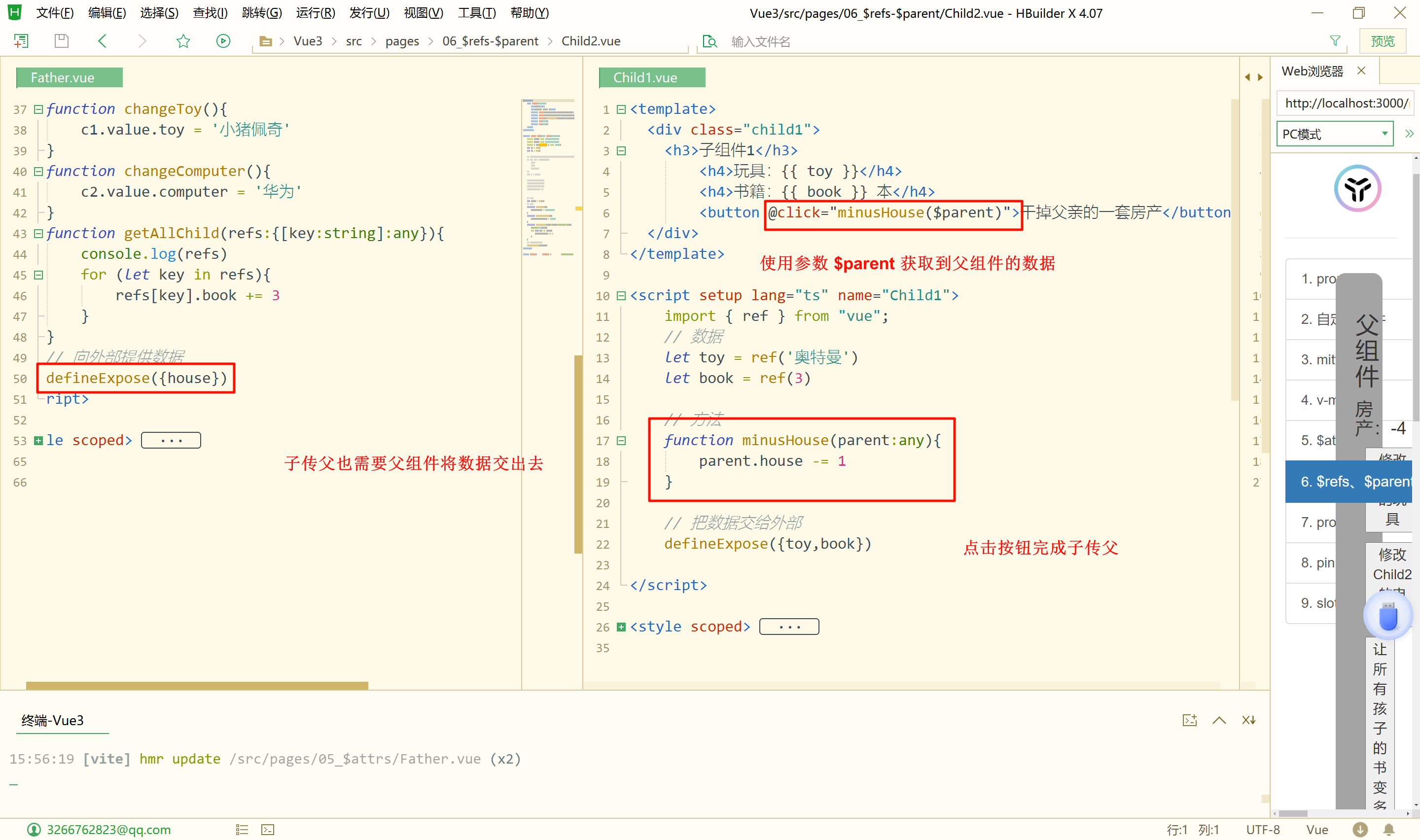Image resolution: width=1420 pixels, height=840 pixels.
Task: Collapse the getAllChild function fold marker
Action: (x=38, y=233)
